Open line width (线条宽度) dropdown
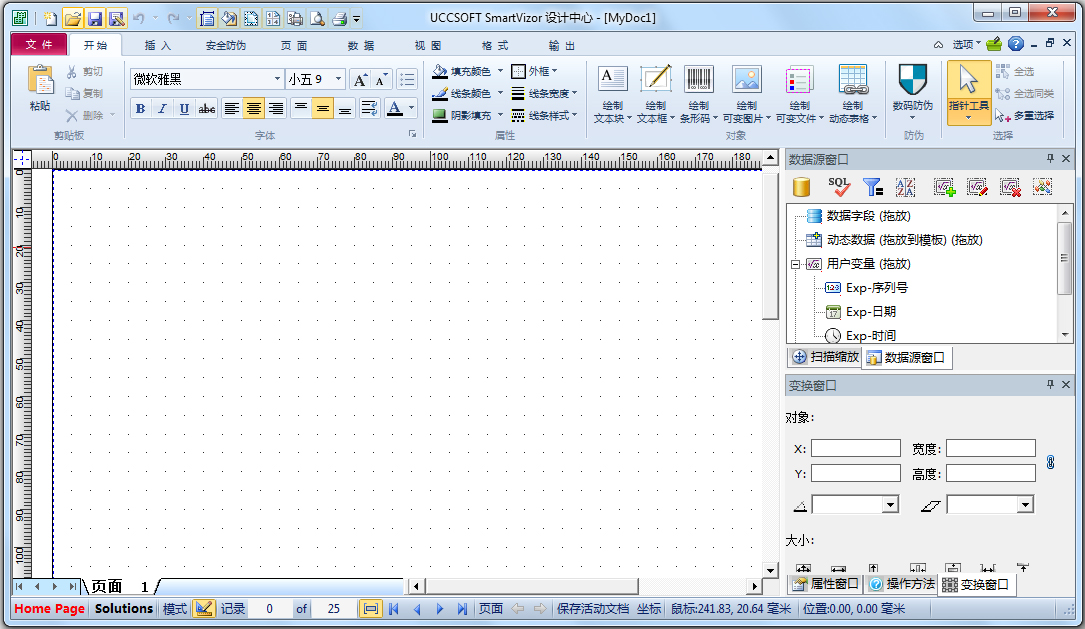1085x629 pixels. pyautogui.click(x=544, y=93)
